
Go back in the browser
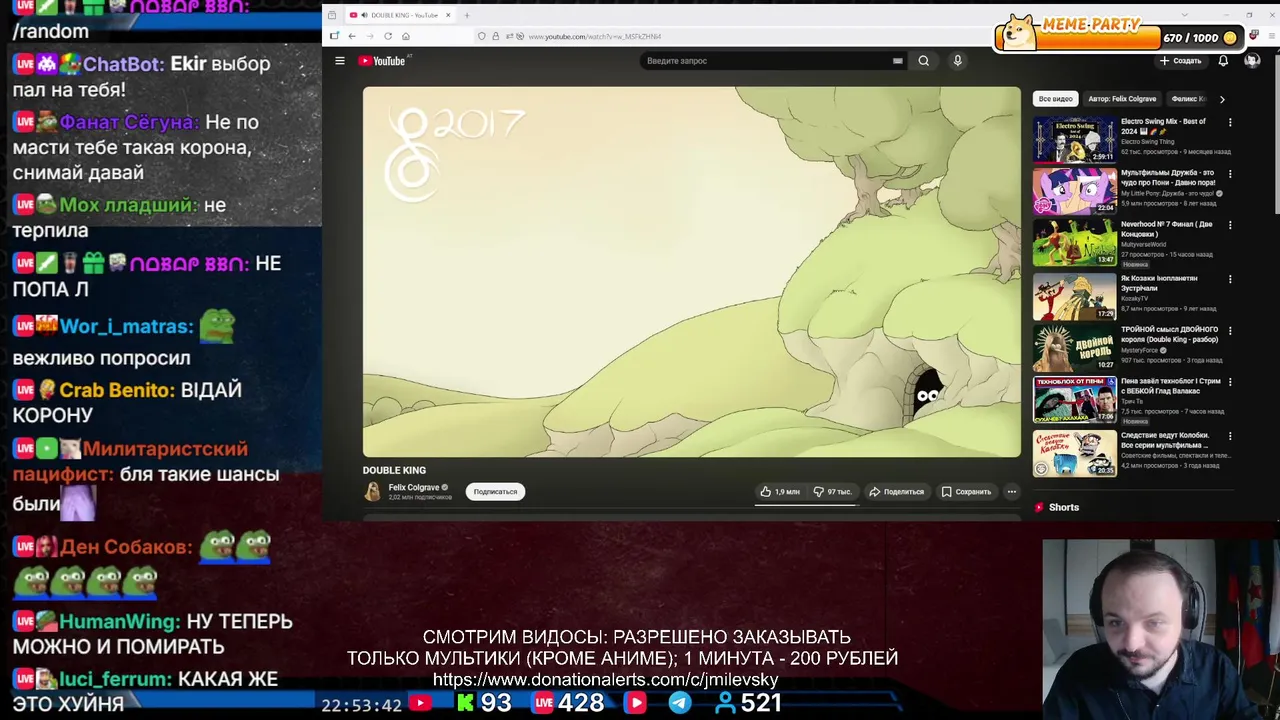[352, 36]
